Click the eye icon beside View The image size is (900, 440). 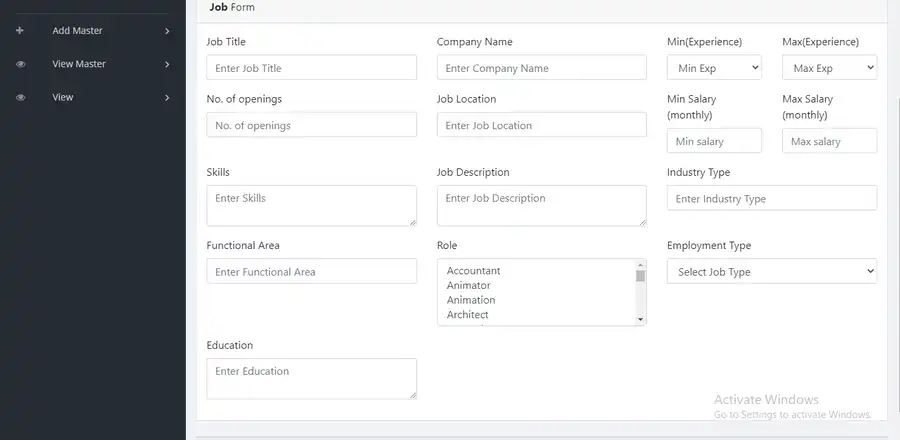click(x=20, y=97)
